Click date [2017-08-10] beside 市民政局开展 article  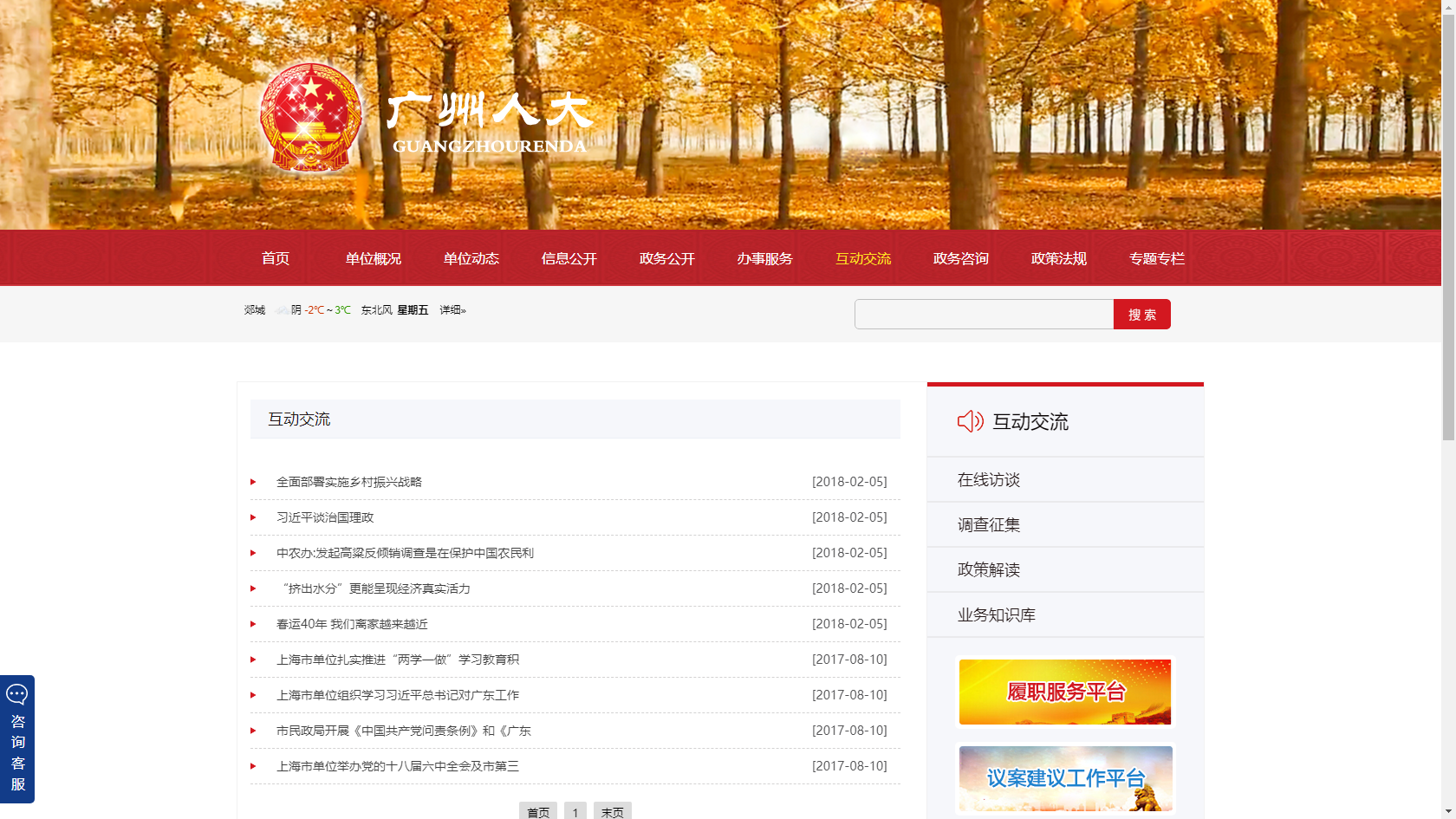coord(849,731)
